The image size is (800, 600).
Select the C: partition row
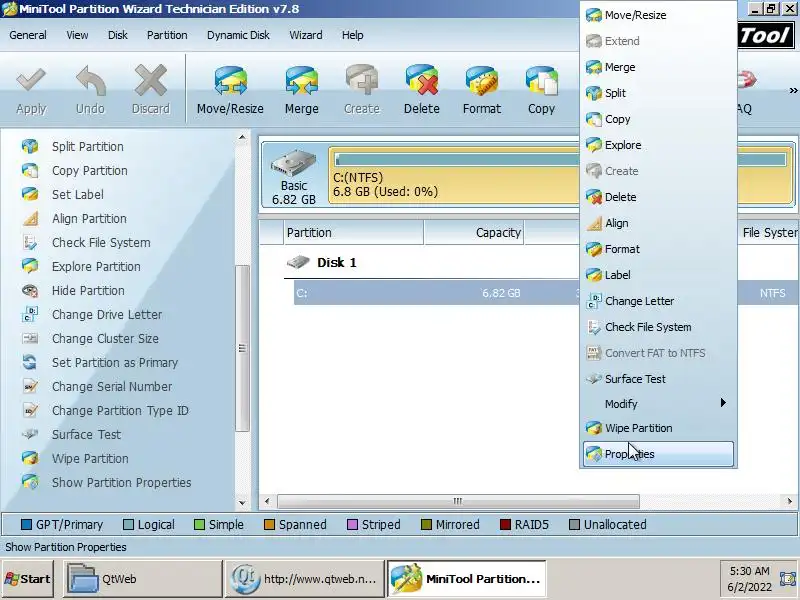coord(546,293)
